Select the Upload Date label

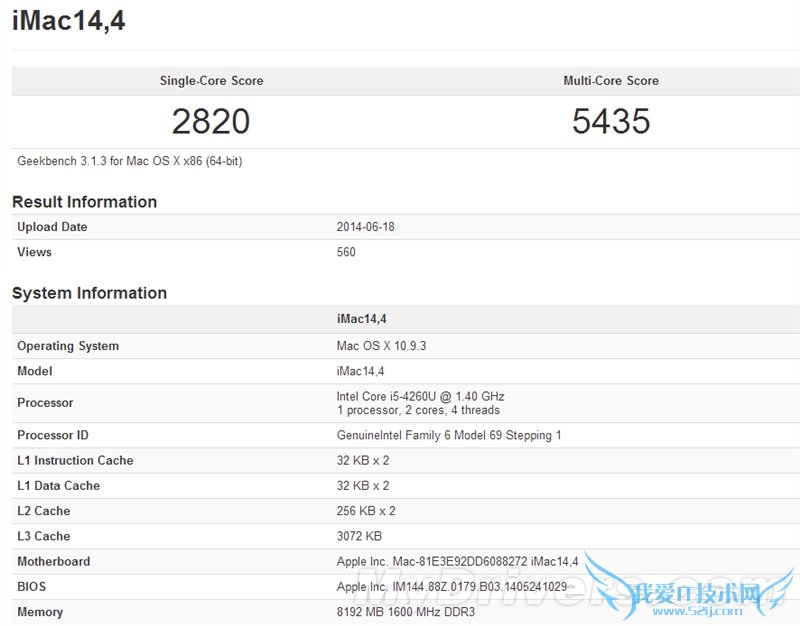[x=52, y=227]
